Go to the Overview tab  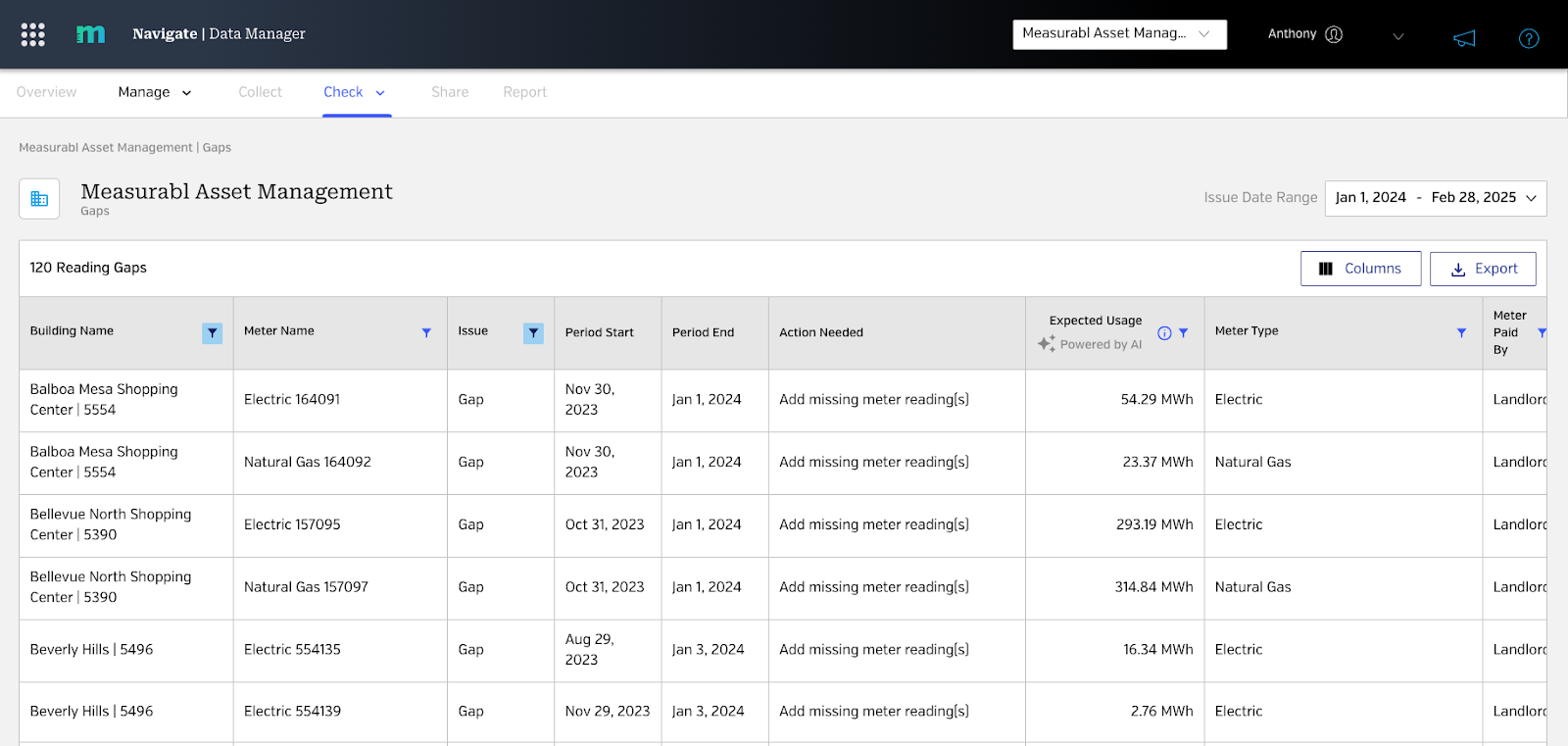click(x=46, y=92)
